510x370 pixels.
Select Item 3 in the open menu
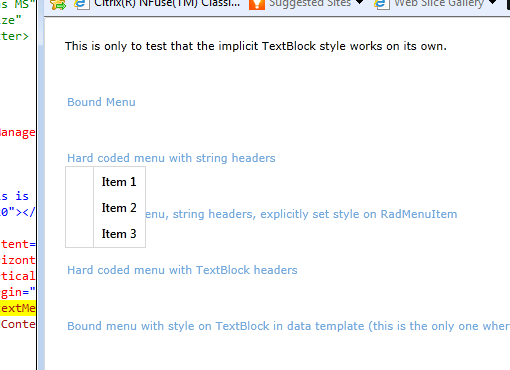coord(119,234)
